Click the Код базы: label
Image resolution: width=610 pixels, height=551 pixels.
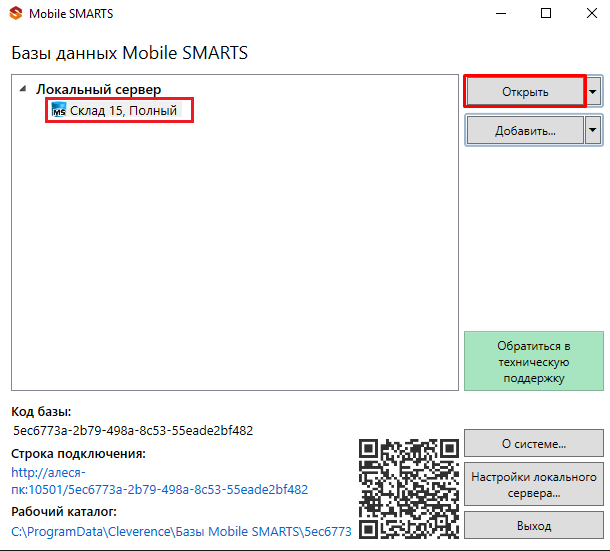click(41, 411)
